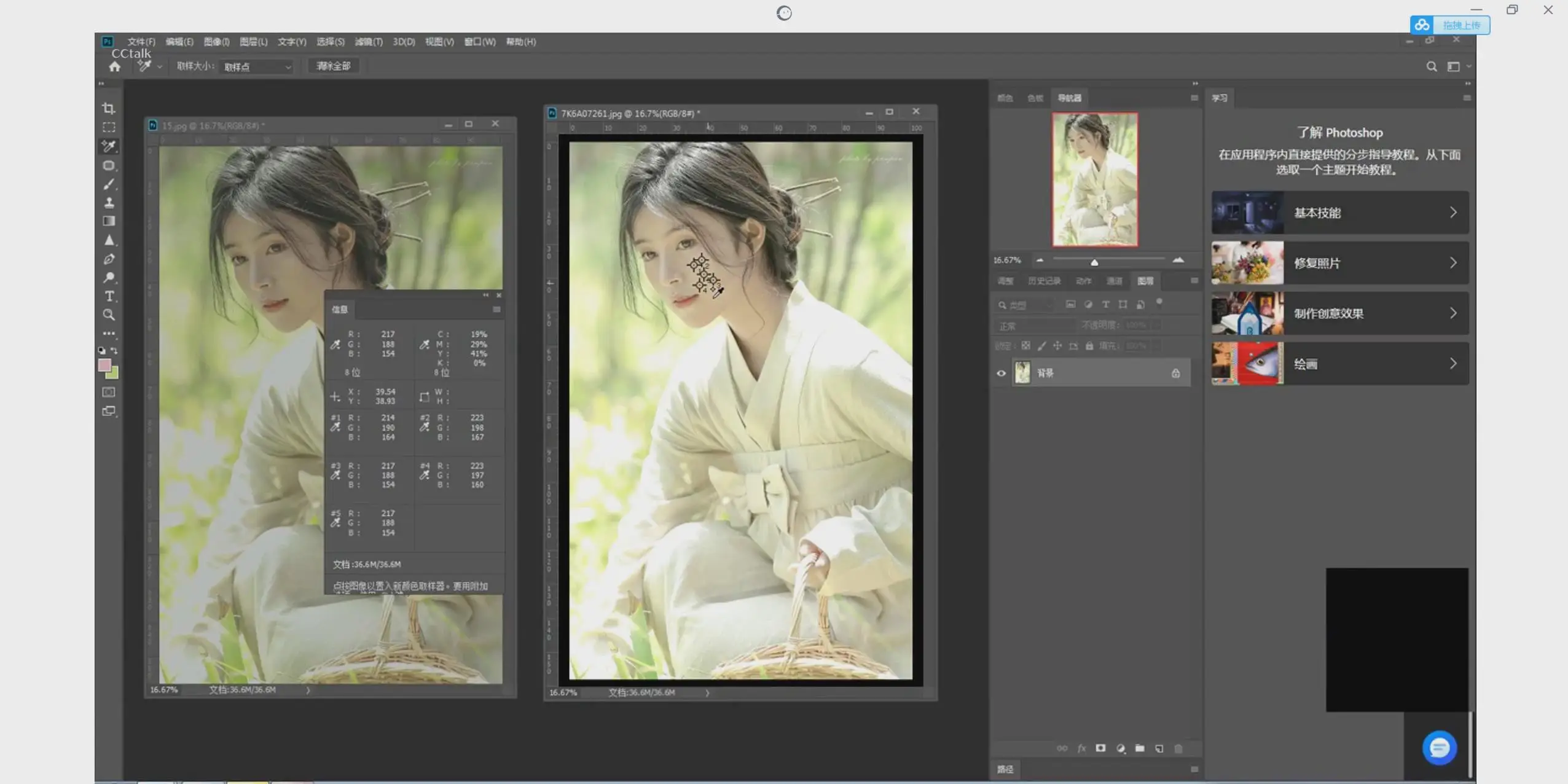Image resolution: width=1568 pixels, height=784 pixels.
Task: Select the Dodge tool
Action: click(109, 277)
